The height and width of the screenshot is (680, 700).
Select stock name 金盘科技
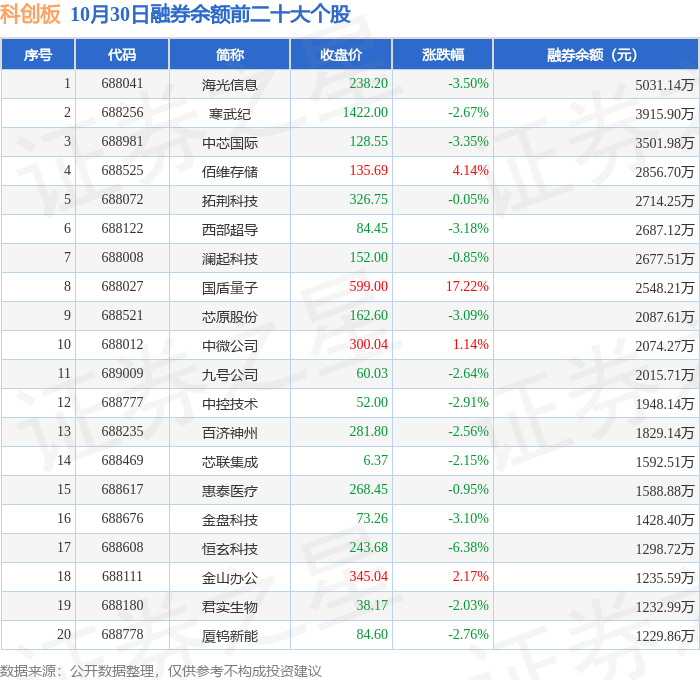pos(229,520)
